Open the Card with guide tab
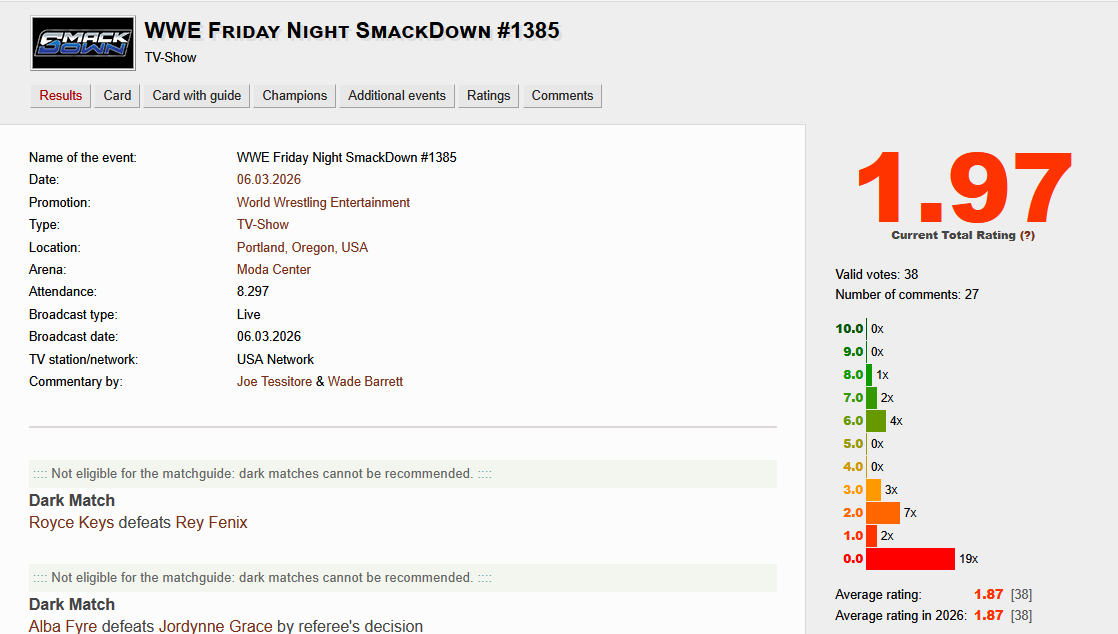This screenshot has height=634, width=1118. click(197, 96)
